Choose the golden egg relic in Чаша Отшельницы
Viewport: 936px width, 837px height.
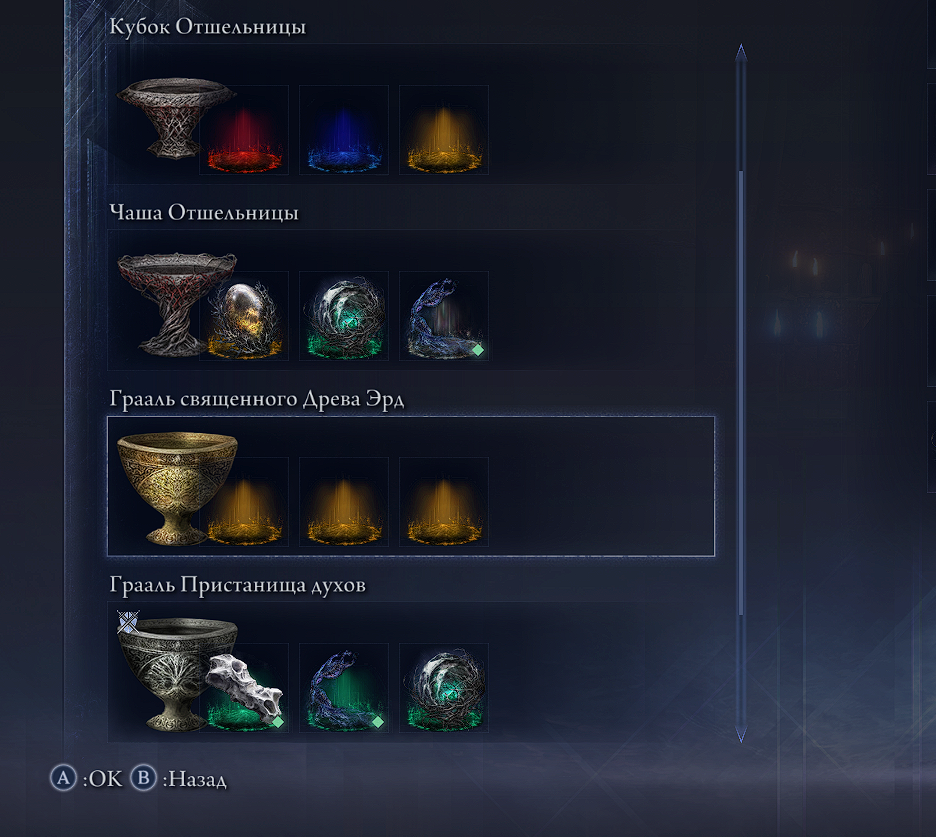(244, 316)
